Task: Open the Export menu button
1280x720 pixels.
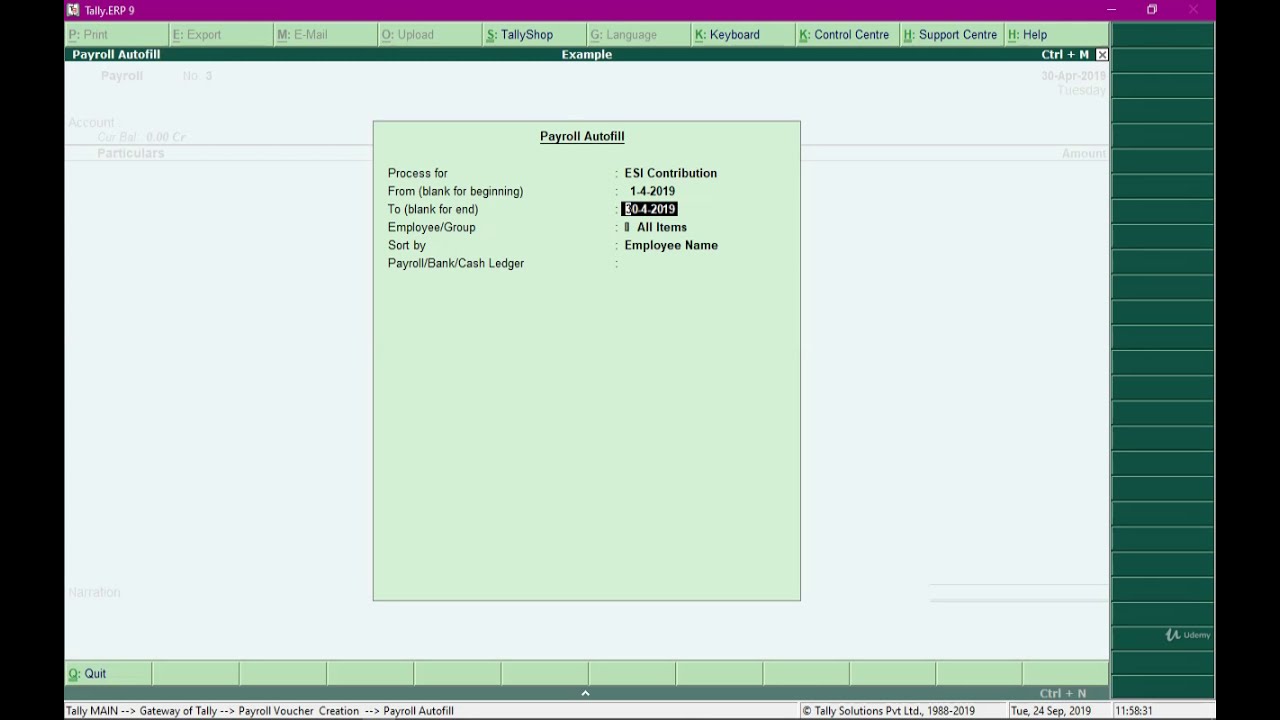Action: point(220,35)
